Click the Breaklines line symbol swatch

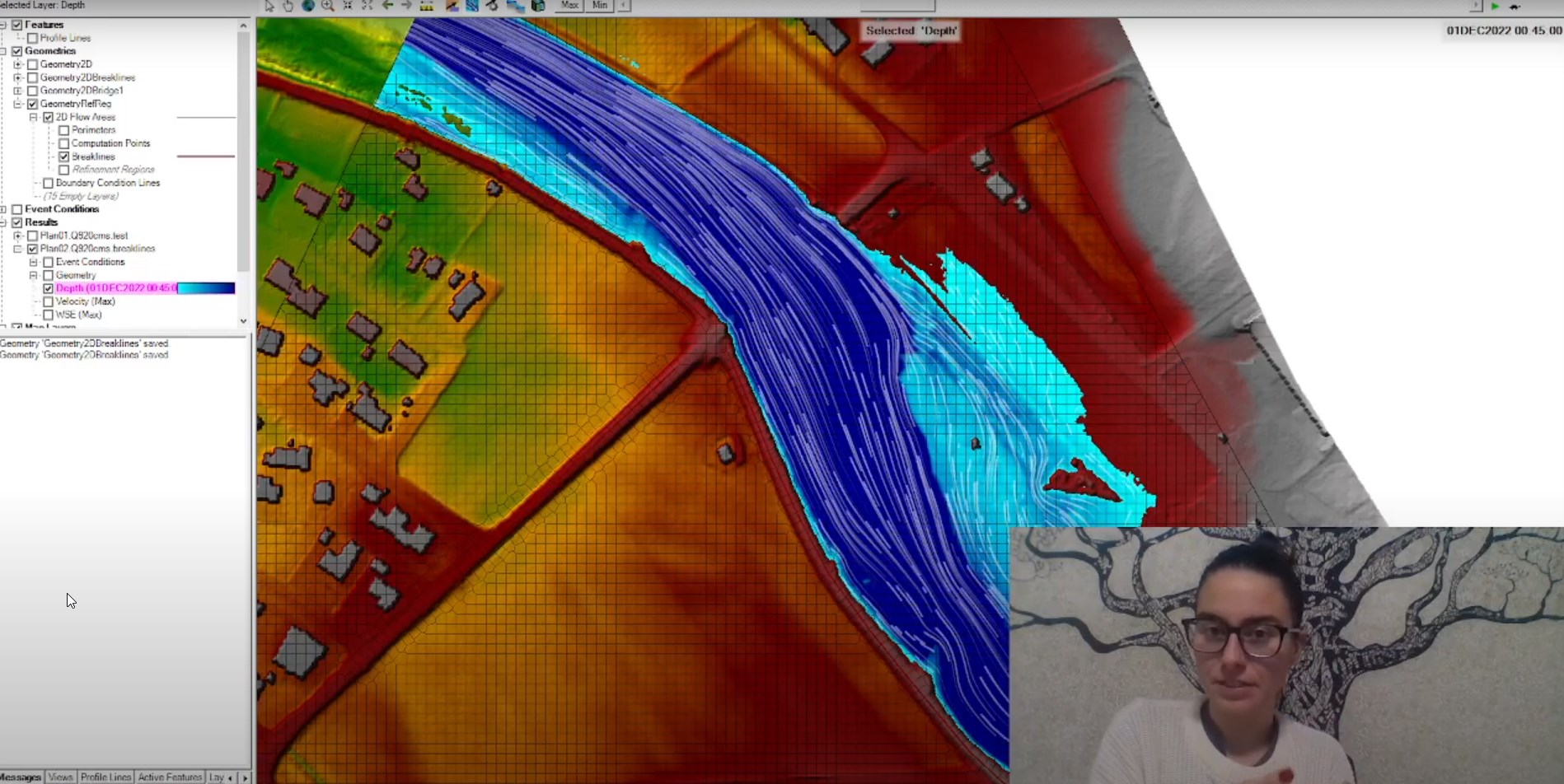206,156
